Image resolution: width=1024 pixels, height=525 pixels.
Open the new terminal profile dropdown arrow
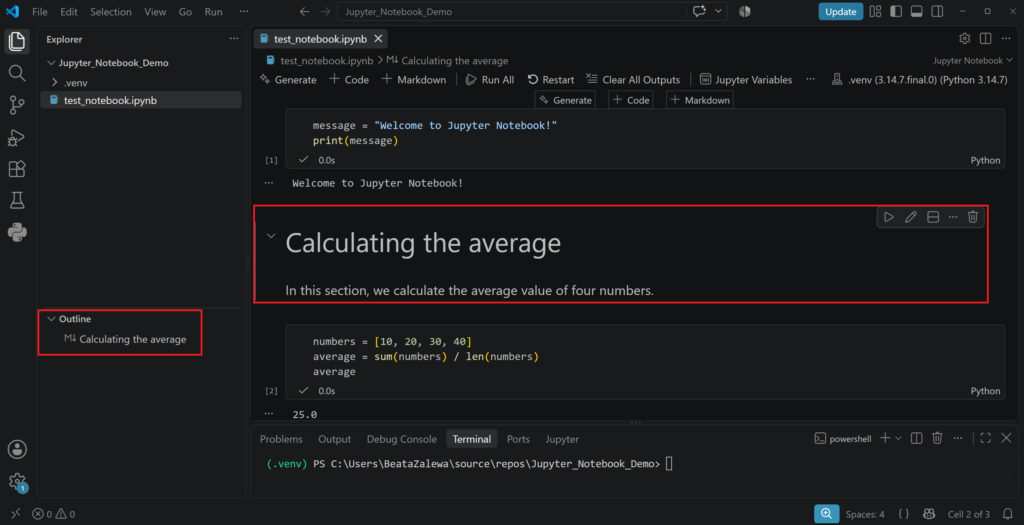899,438
